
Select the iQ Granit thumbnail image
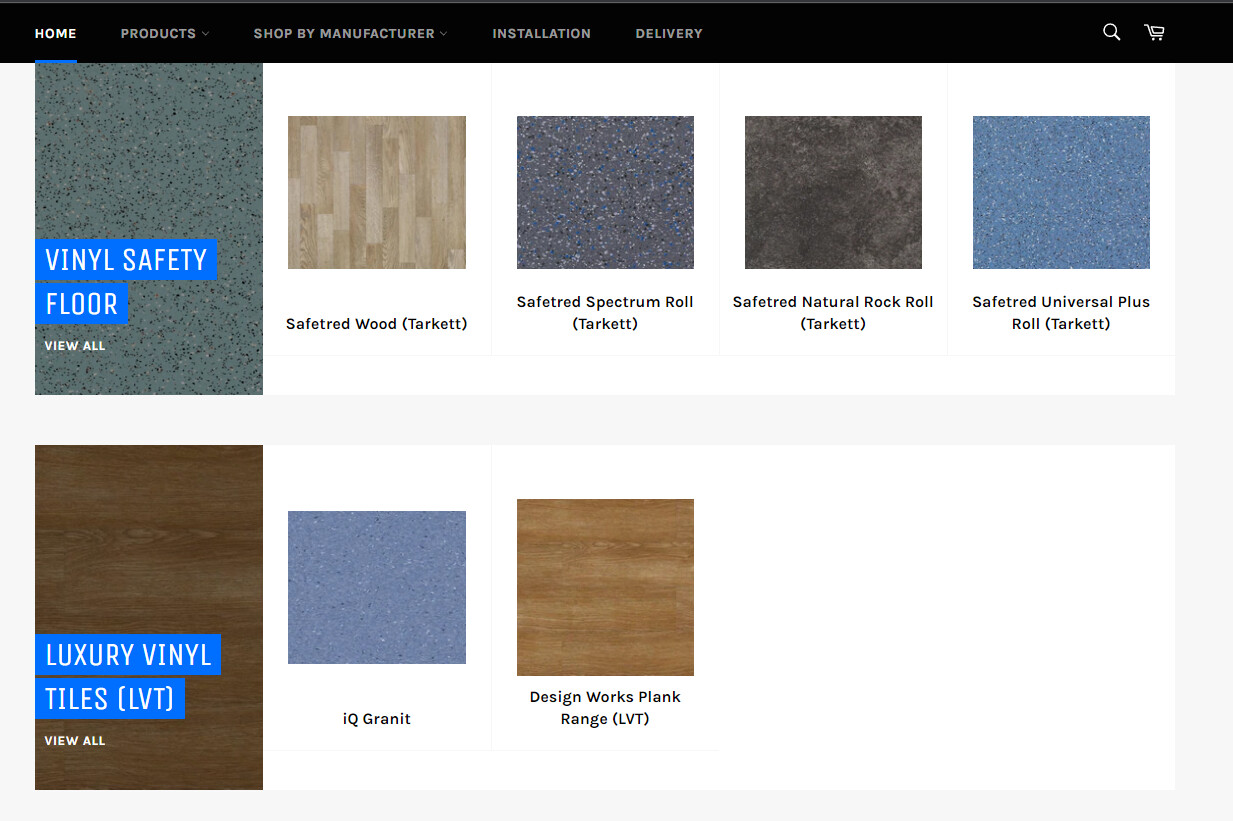point(377,587)
